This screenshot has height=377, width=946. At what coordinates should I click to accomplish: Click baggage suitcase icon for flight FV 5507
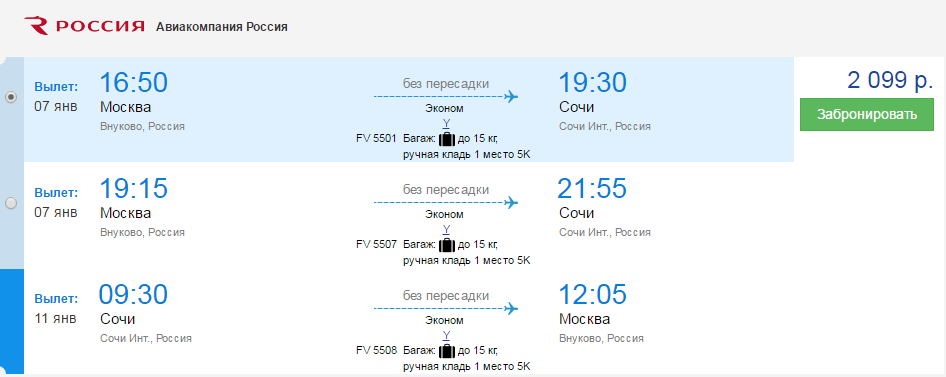(x=446, y=245)
